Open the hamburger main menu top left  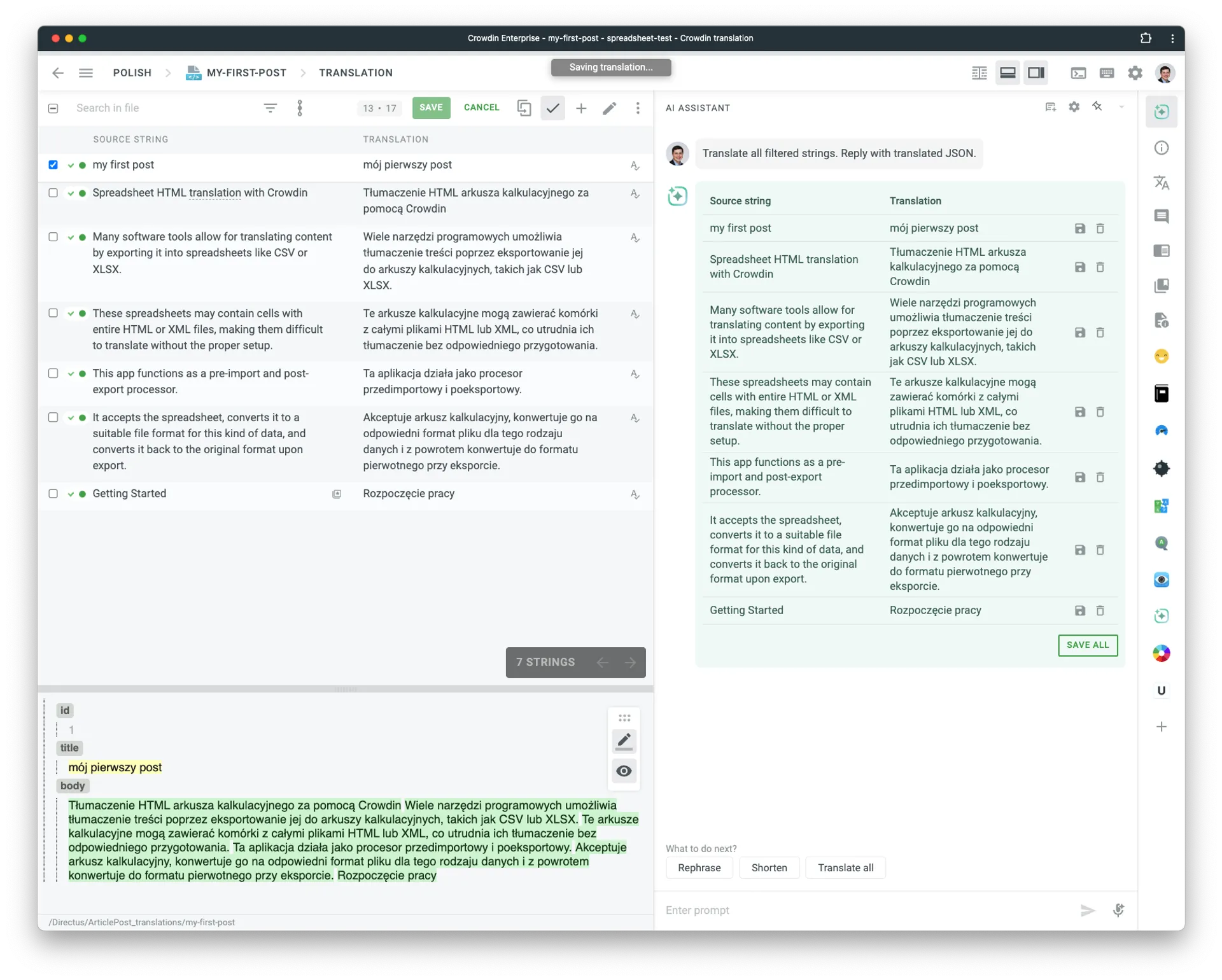pos(86,73)
